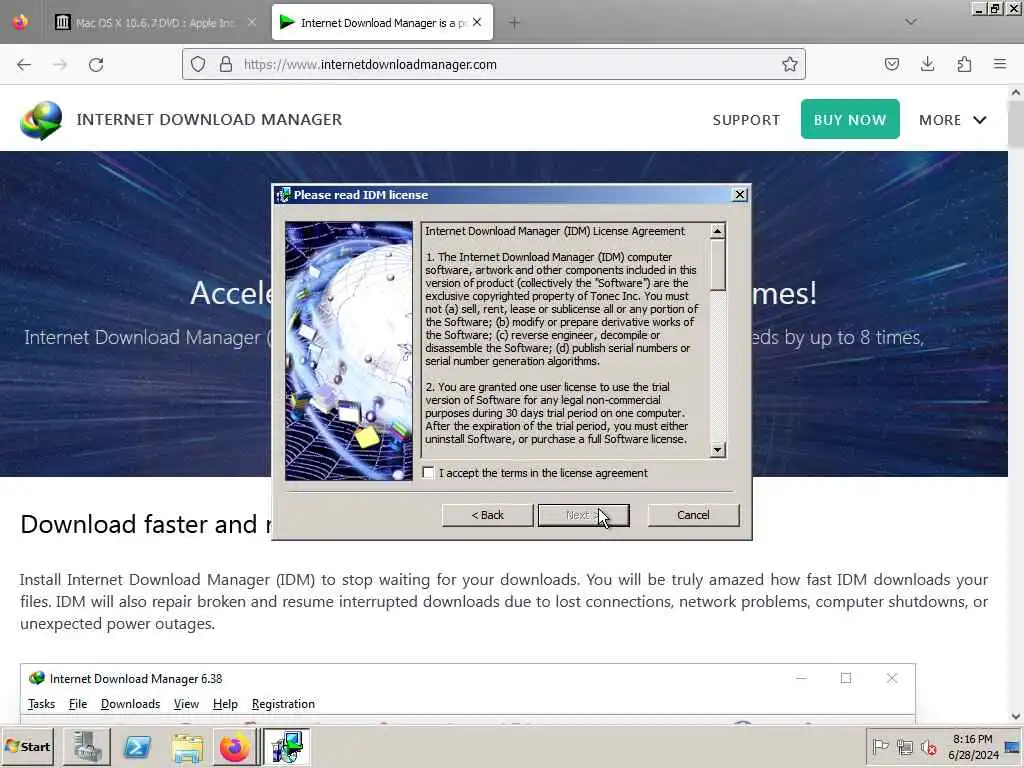Switch to the Mac OS X 10.6.7 DVD tab

(x=154, y=22)
